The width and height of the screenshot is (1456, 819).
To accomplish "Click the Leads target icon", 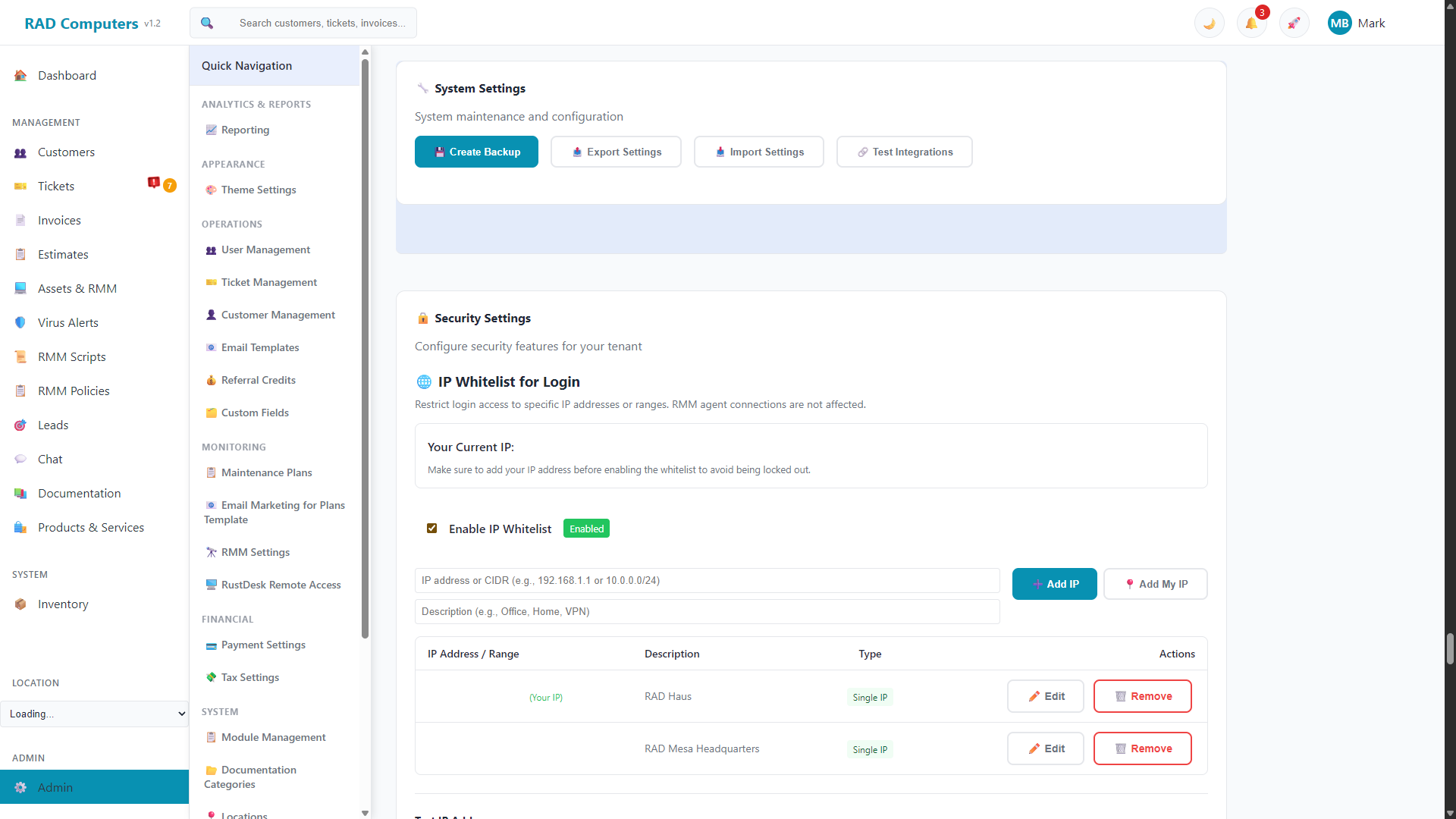I will pos(20,425).
